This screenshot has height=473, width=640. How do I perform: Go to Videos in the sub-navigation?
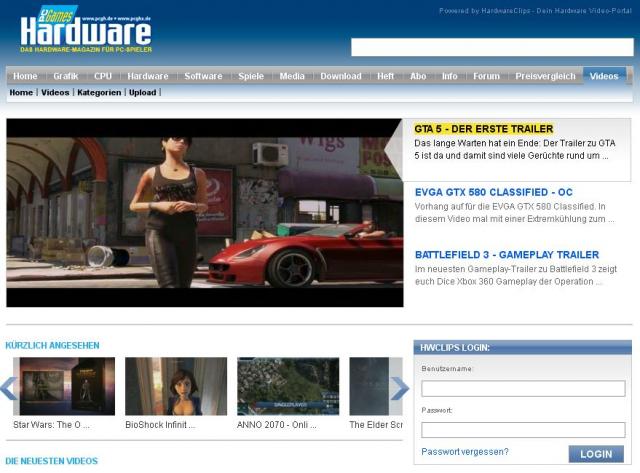point(55,93)
